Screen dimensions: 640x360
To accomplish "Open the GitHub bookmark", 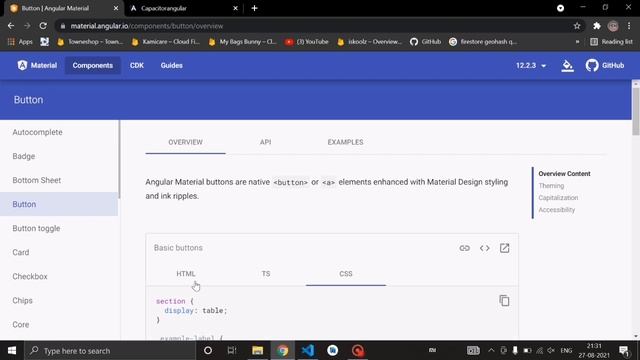I will (x=426, y=42).
